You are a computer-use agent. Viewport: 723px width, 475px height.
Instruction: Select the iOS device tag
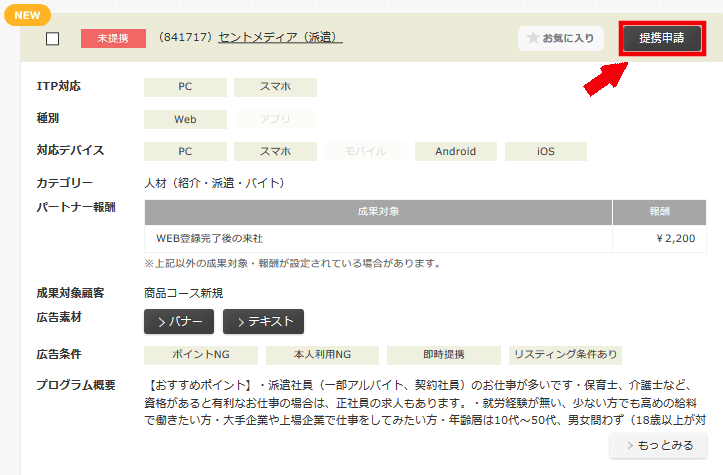pos(546,152)
